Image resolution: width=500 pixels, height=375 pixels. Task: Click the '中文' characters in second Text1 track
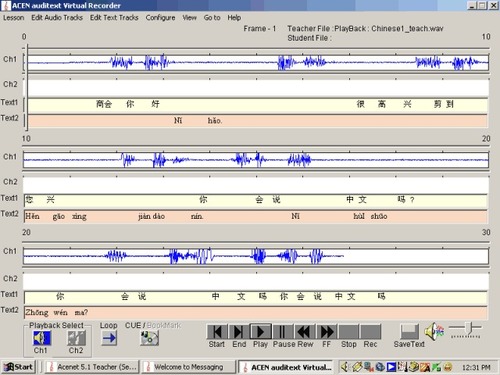tap(356, 200)
